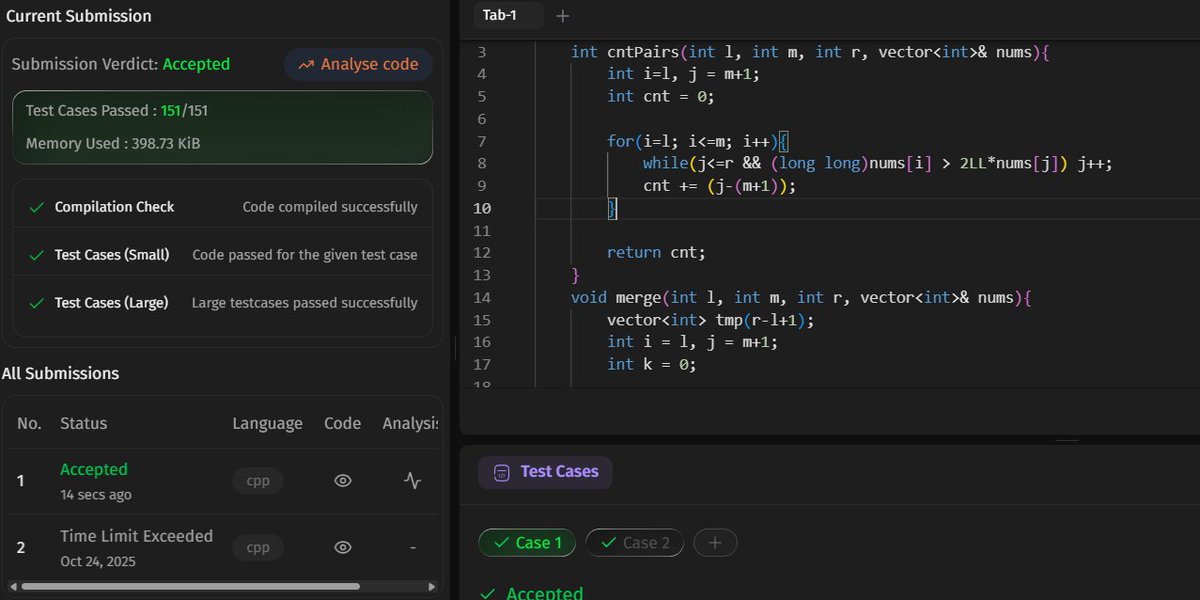Click the panel divider handle above Test Cases
Viewport: 1200px width, 600px height.
coord(1067,440)
